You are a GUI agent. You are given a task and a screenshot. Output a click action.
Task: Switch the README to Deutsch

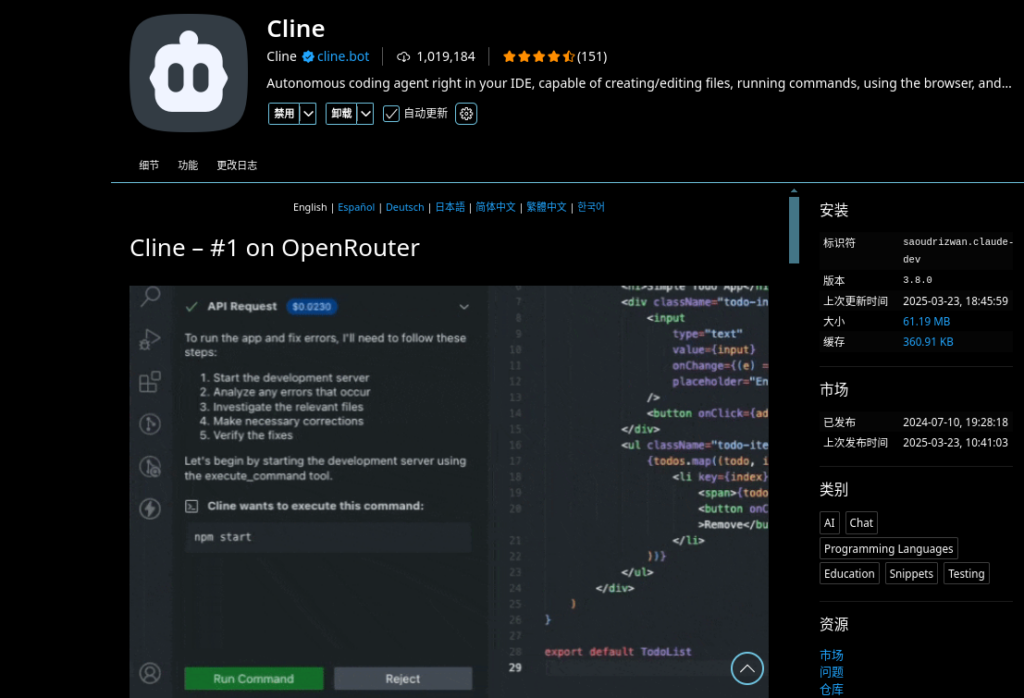click(405, 207)
